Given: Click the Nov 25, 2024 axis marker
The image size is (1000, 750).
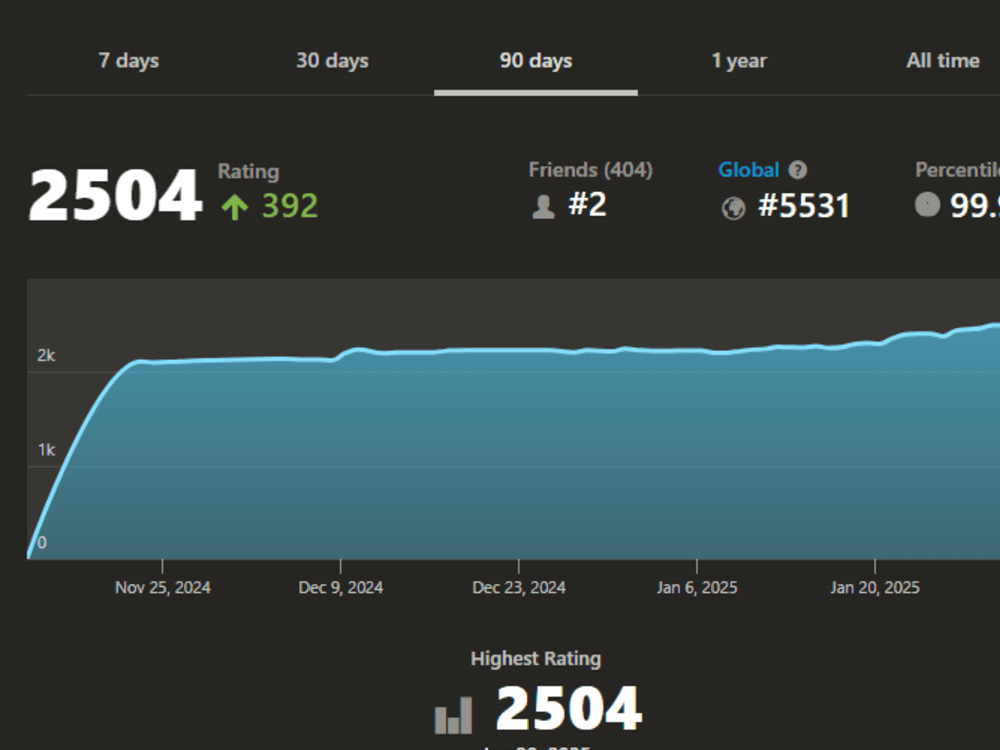Looking at the screenshot, I should pos(163,587).
